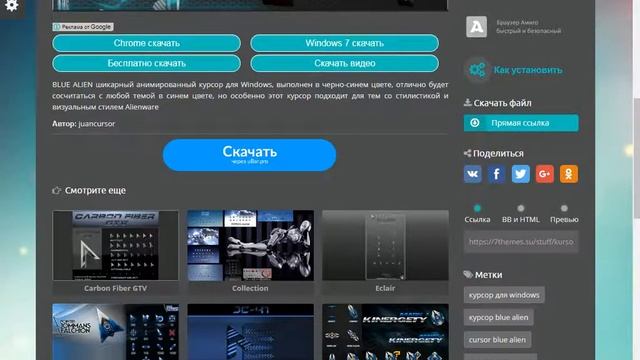
Task: Select the Превью radio option
Action: point(564,208)
